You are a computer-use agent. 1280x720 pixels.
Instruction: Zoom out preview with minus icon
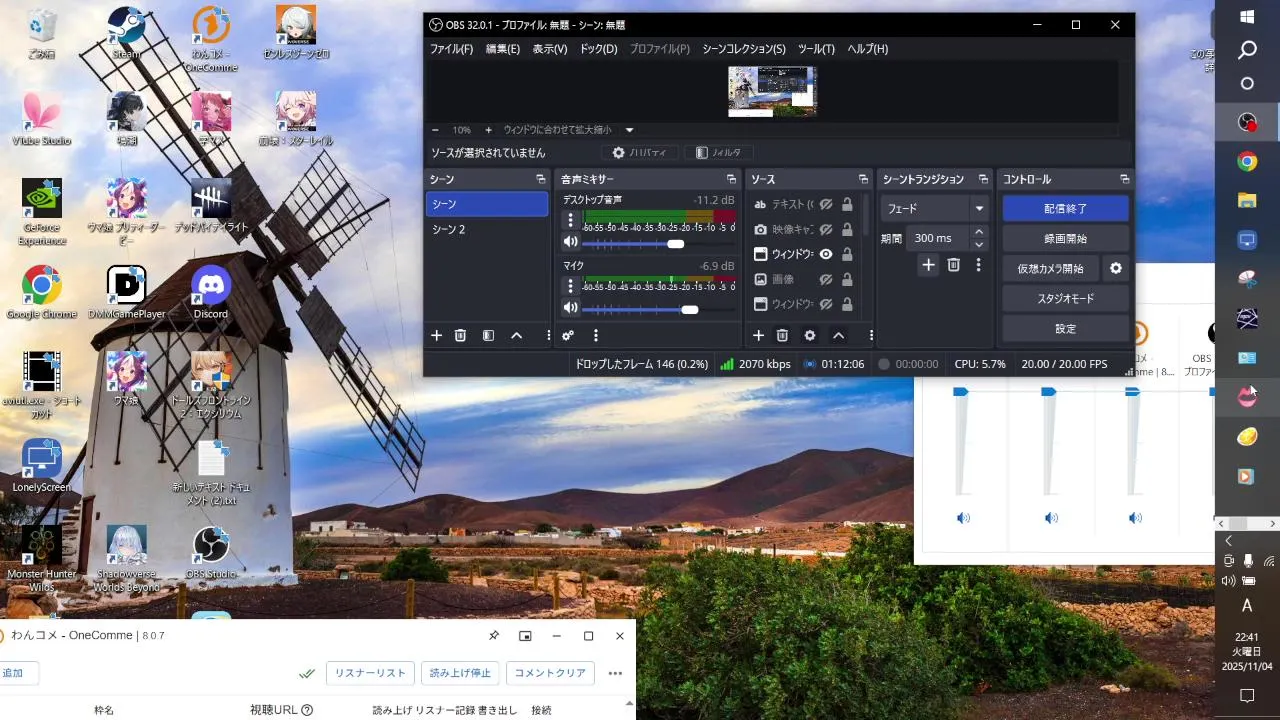435,130
